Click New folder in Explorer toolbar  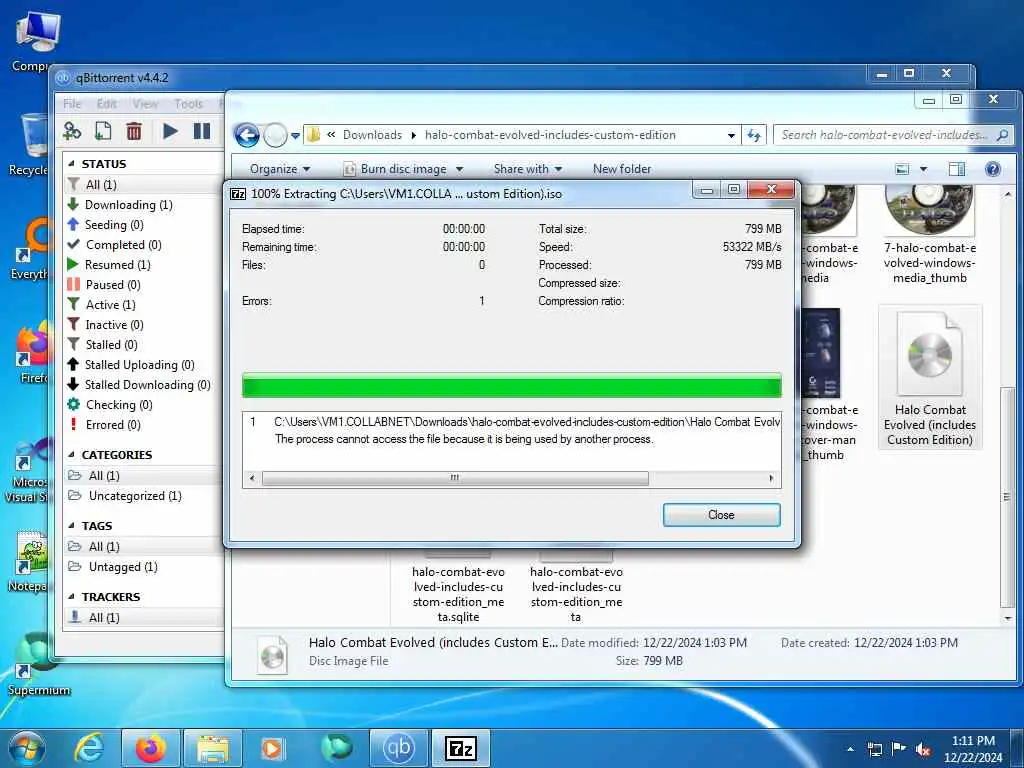pyautogui.click(x=622, y=169)
